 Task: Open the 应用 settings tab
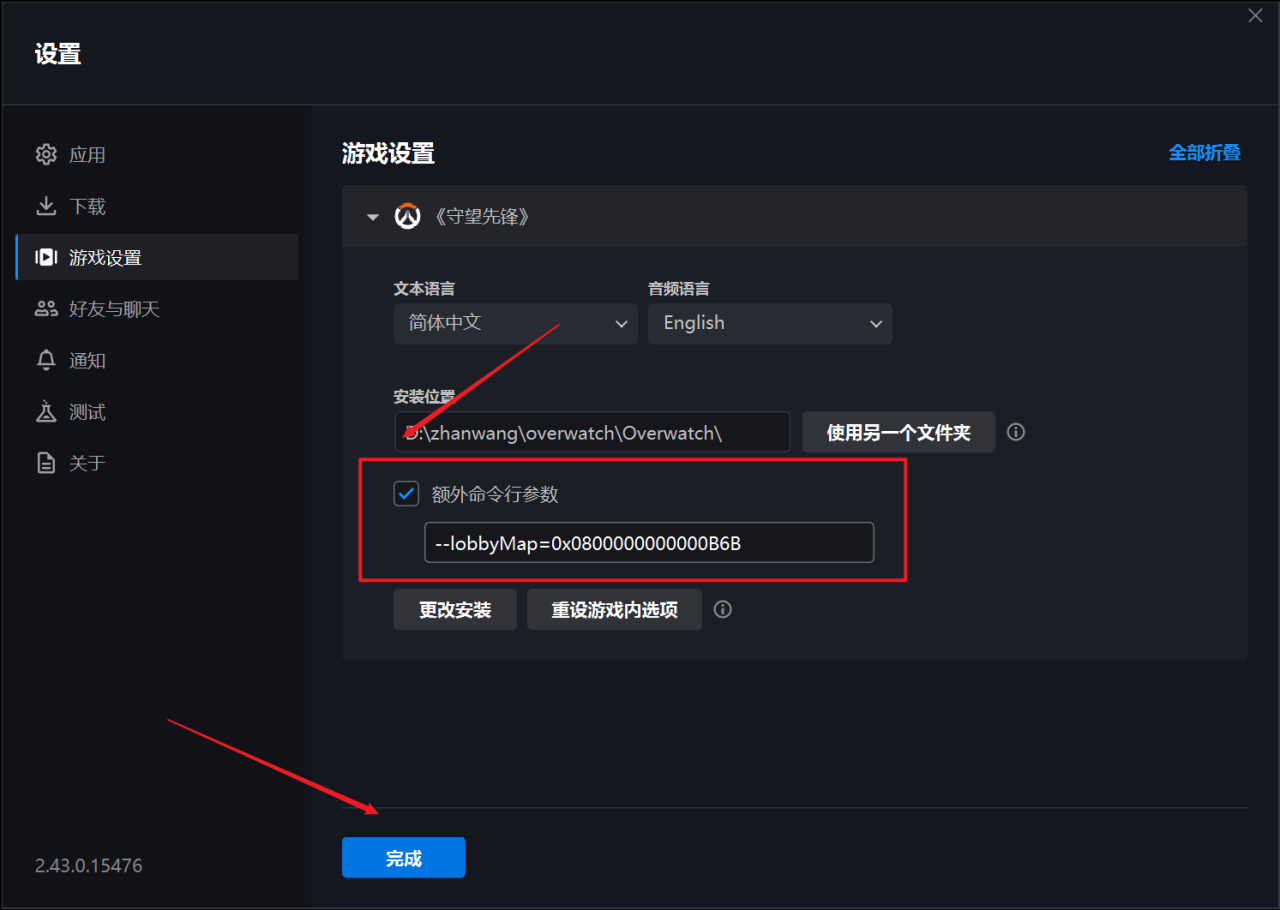[157, 155]
